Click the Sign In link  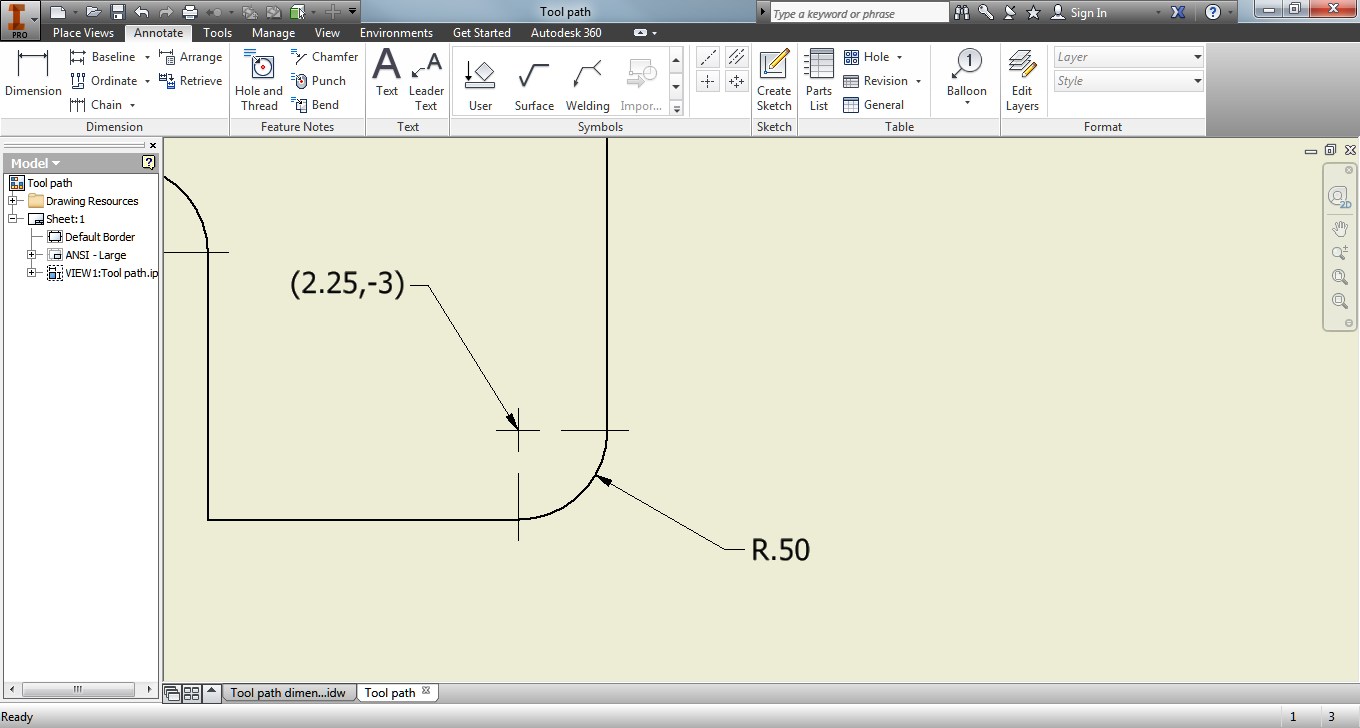click(x=1087, y=13)
